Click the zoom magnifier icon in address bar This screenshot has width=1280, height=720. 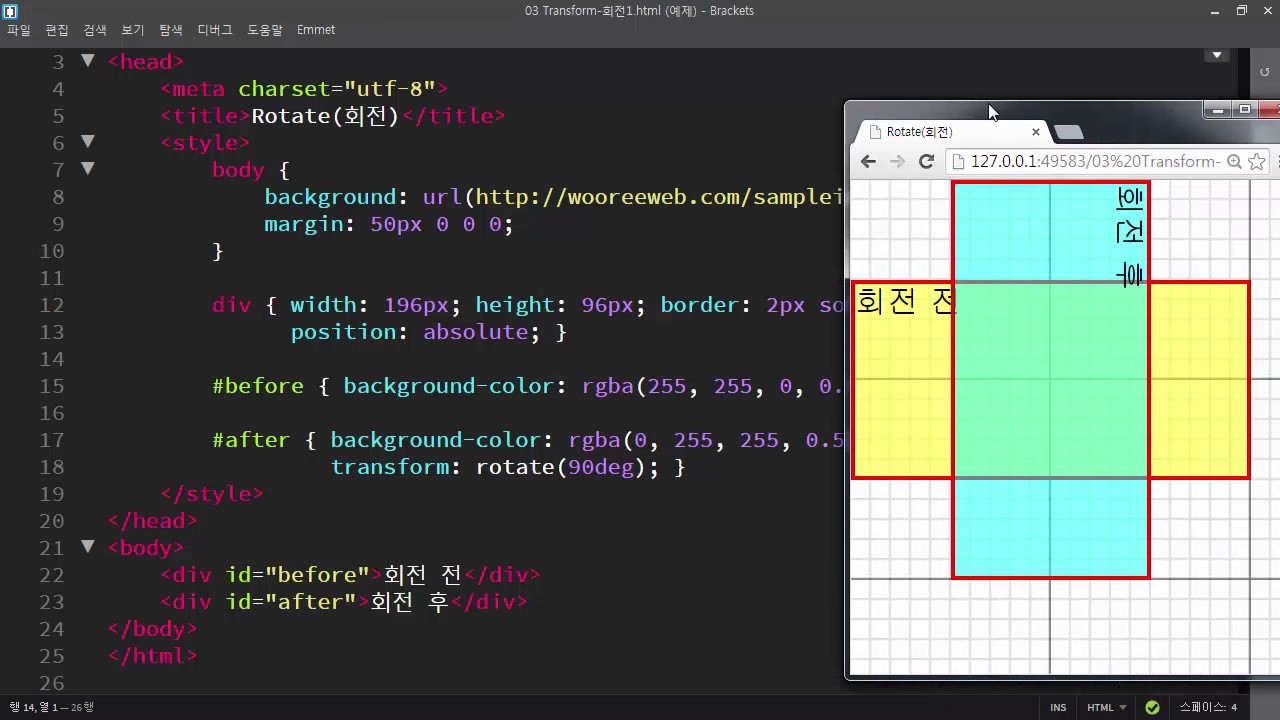1234,162
